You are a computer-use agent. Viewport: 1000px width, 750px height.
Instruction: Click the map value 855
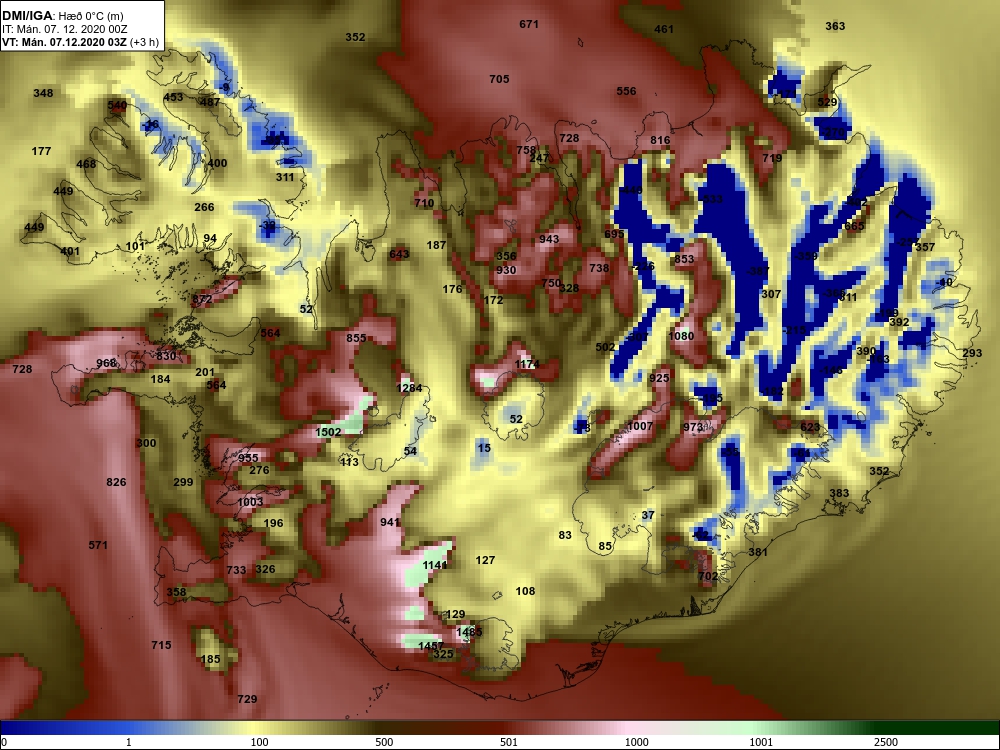357,338
